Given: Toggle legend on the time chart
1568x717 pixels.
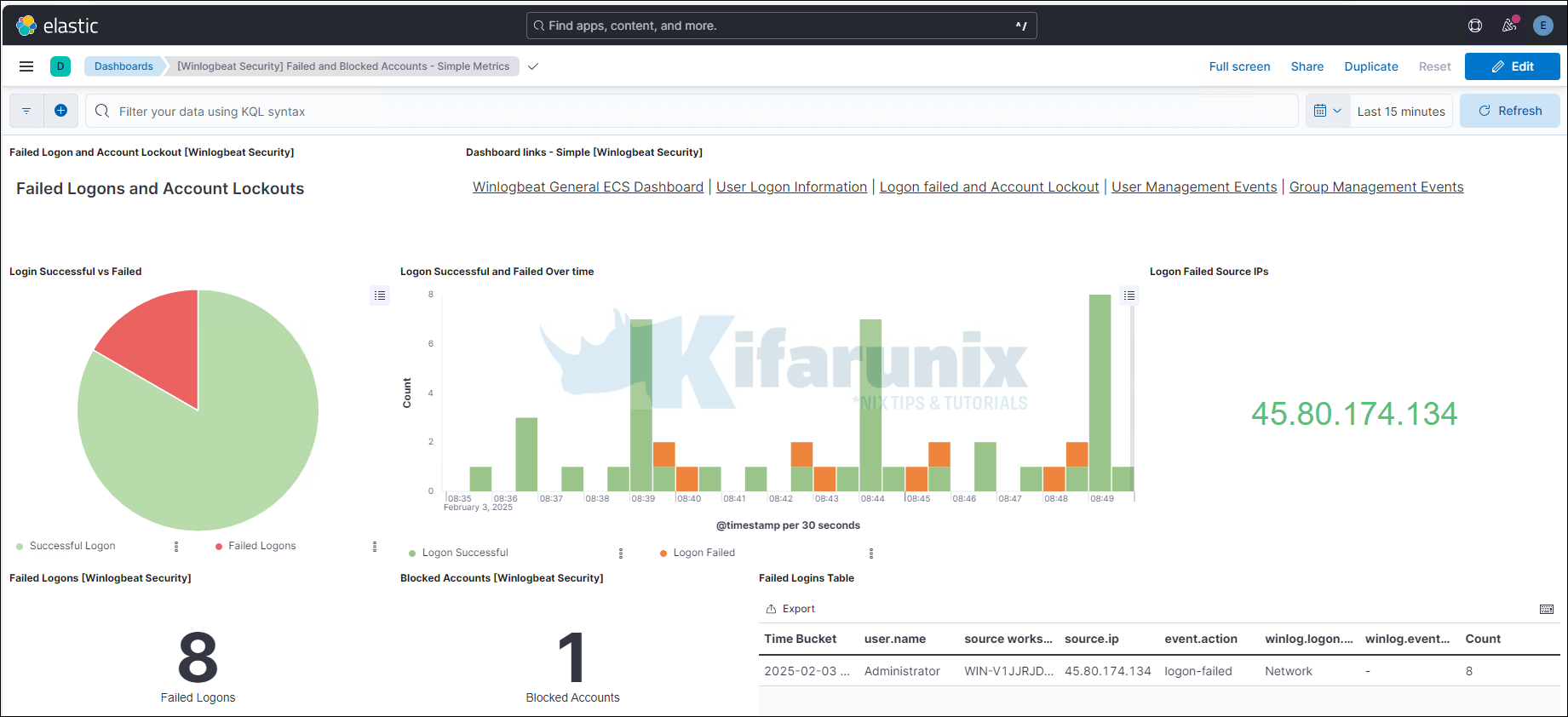Looking at the screenshot, I should click(1129, 295).
